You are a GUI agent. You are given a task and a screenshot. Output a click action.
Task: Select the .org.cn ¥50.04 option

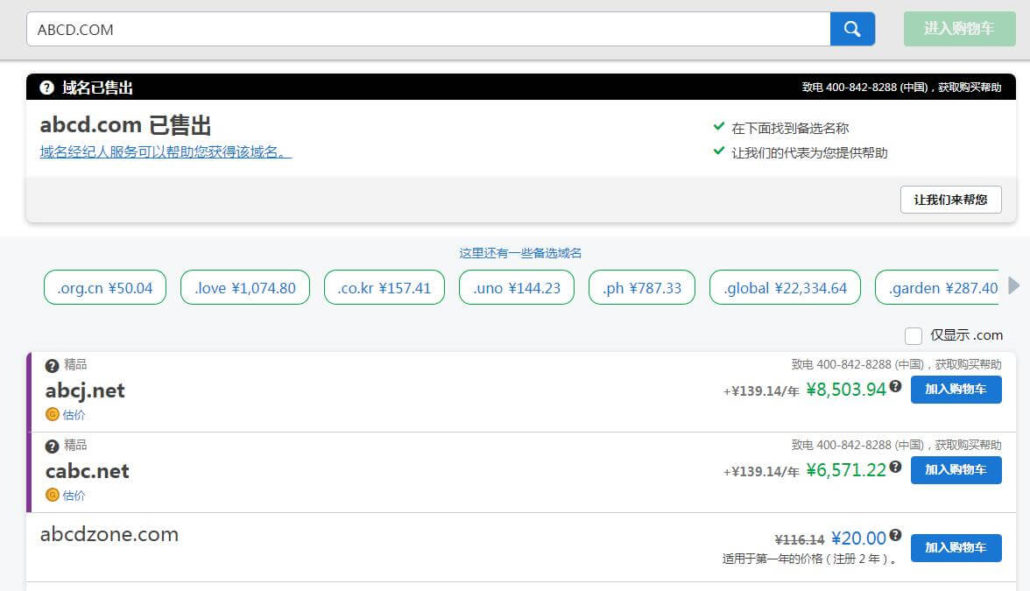(x=105, y=288)
